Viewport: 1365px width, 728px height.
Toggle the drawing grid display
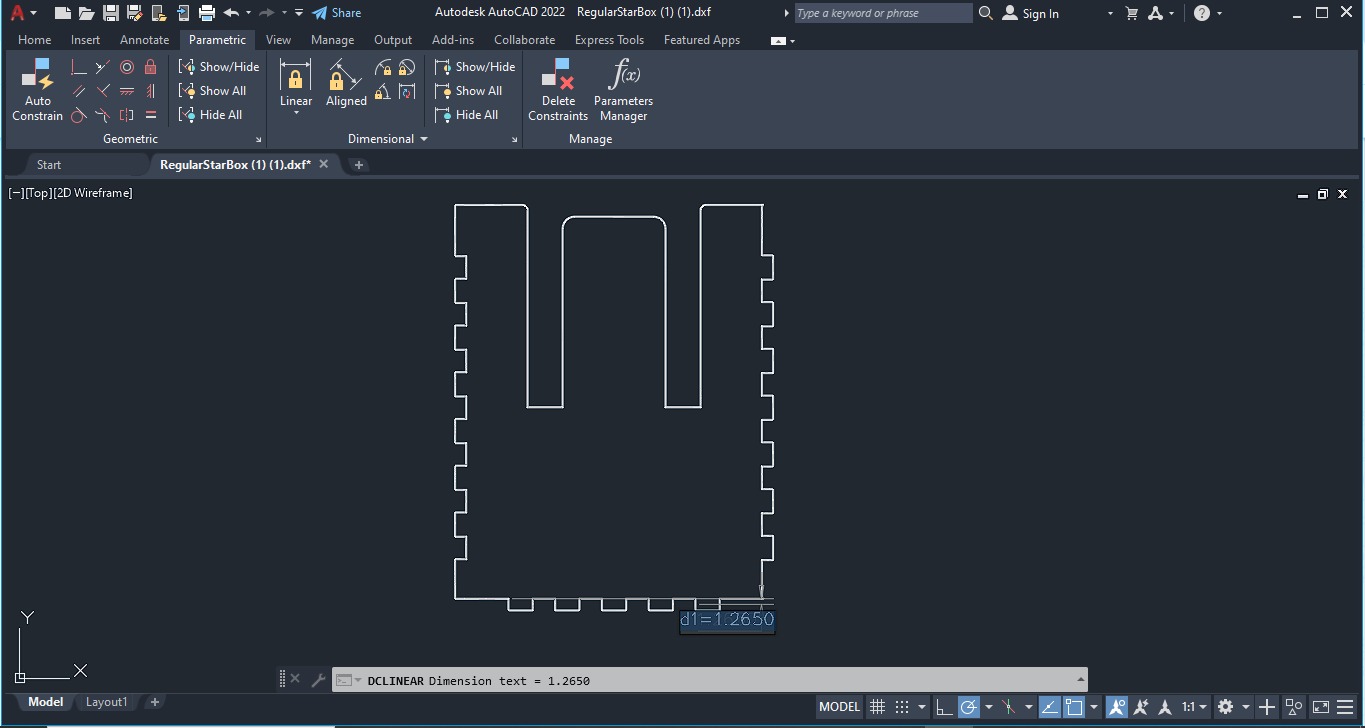click(x=877, y=707)
